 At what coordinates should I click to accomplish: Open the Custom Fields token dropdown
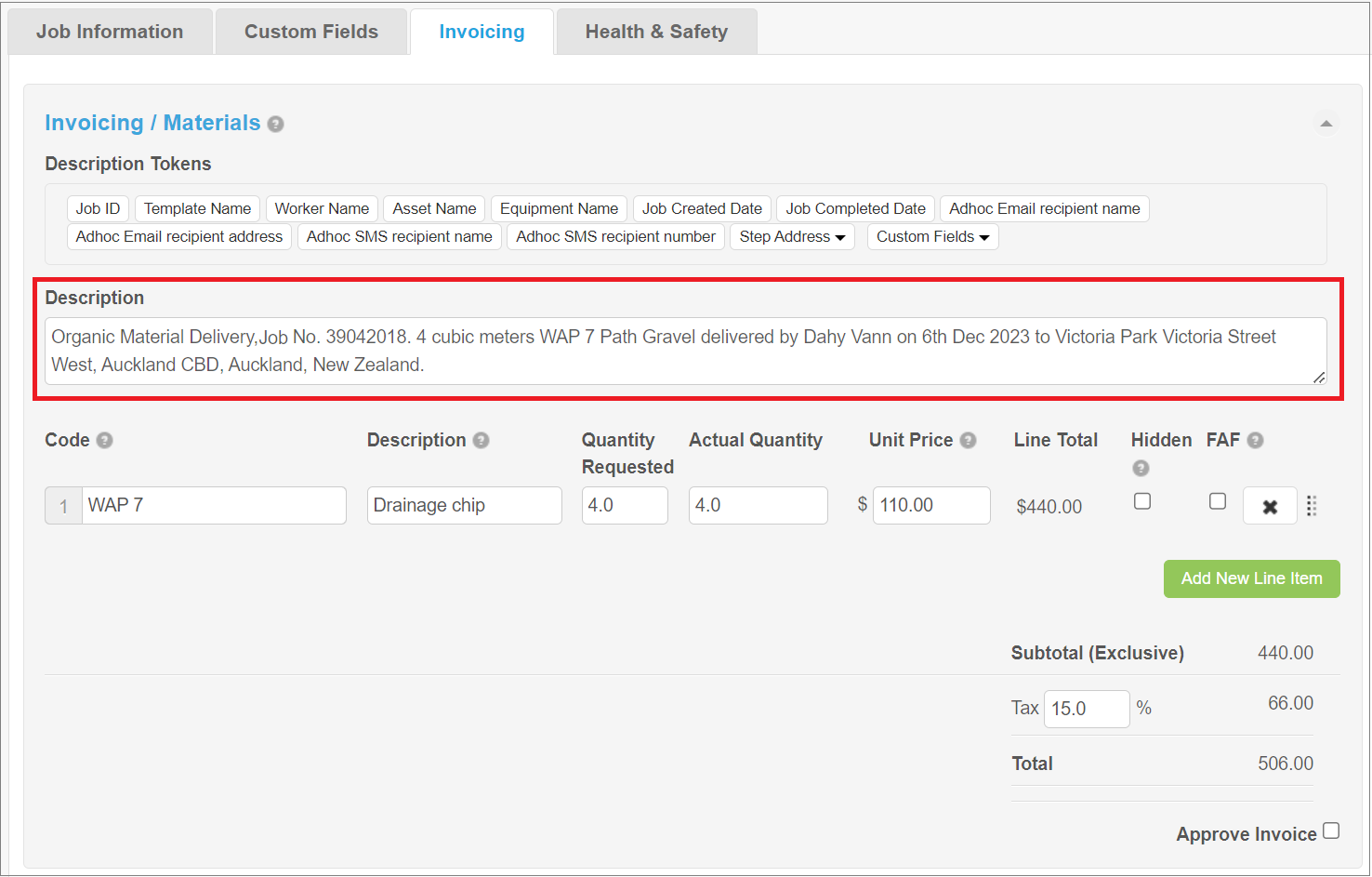pyautogui.click(x=932, y=236)
